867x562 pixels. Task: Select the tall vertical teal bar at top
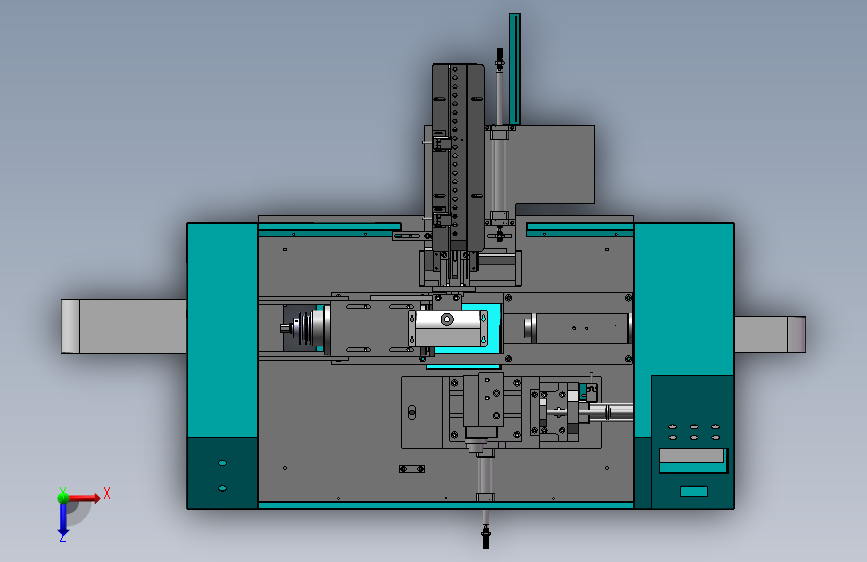(x=515, y=69)
